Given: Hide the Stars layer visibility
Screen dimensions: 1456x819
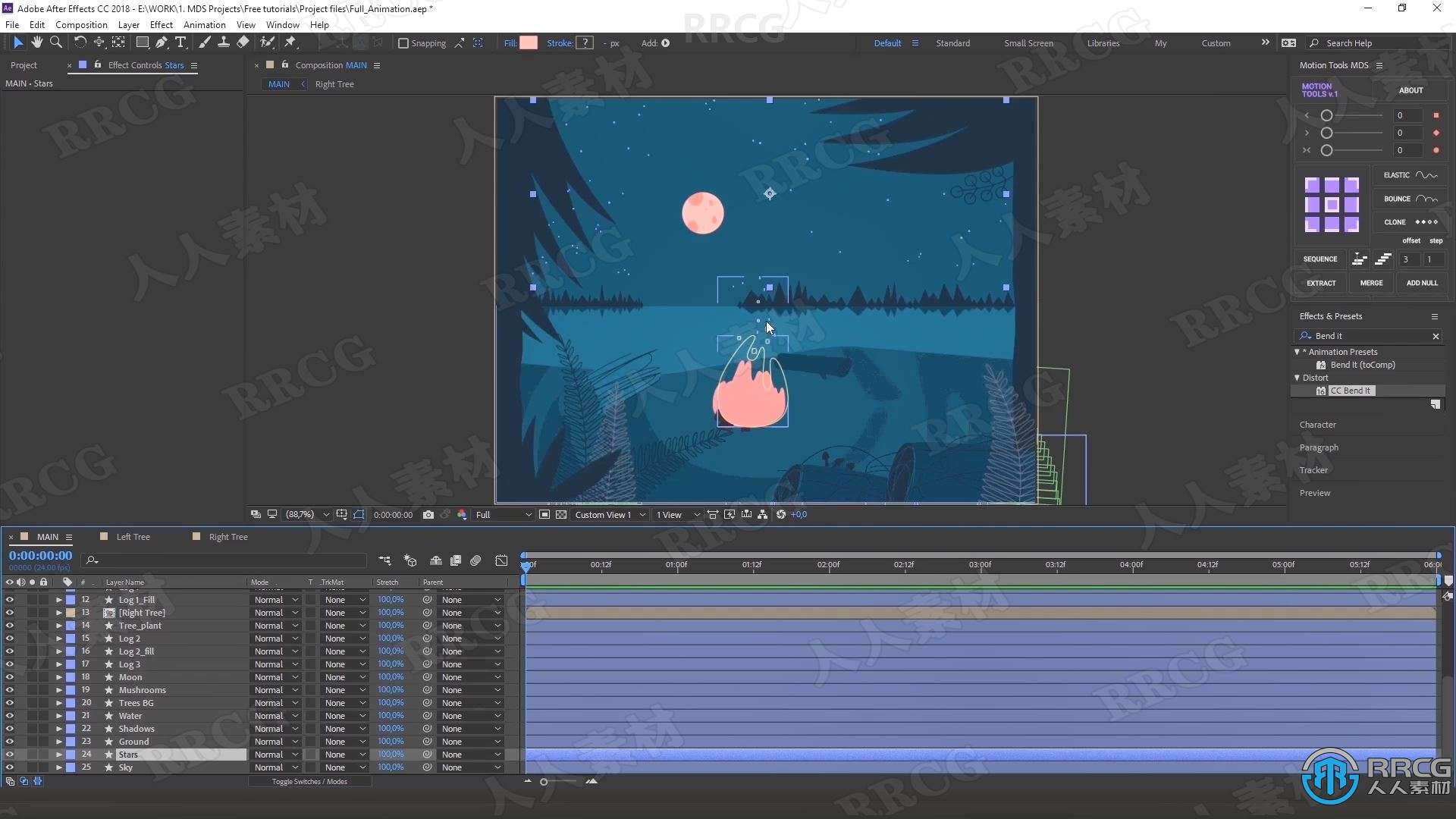Looking at the screenshot, I should point(9,755).
